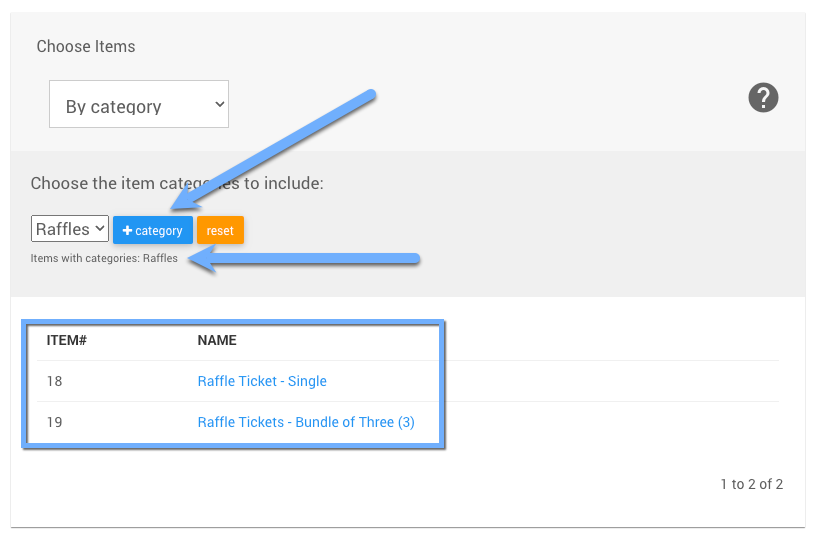This screenshot has width=815, height=539.
Task: Select item number 19 cell
Action: [55, 422]
